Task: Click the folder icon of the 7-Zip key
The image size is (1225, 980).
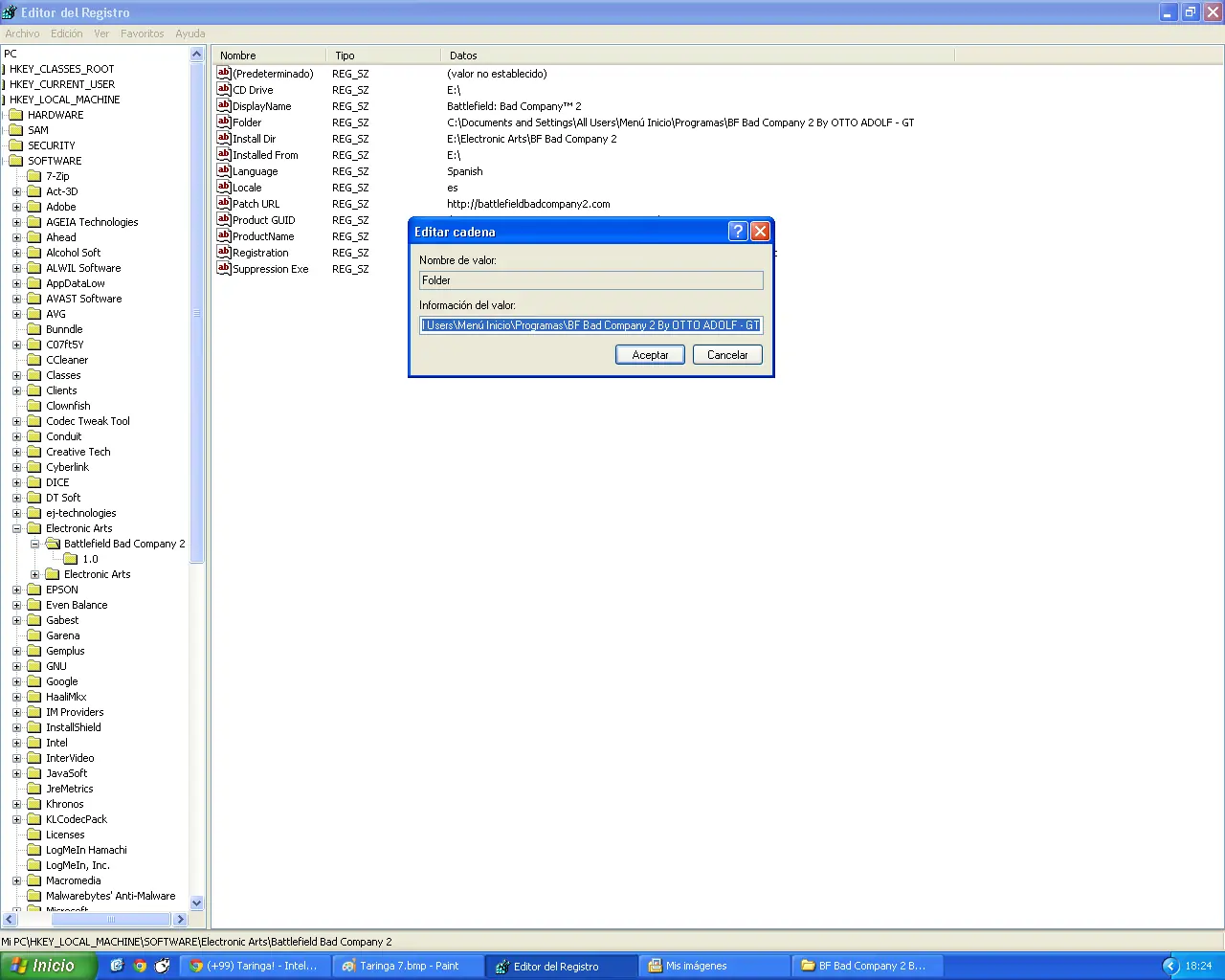Action: click(34, 176)
